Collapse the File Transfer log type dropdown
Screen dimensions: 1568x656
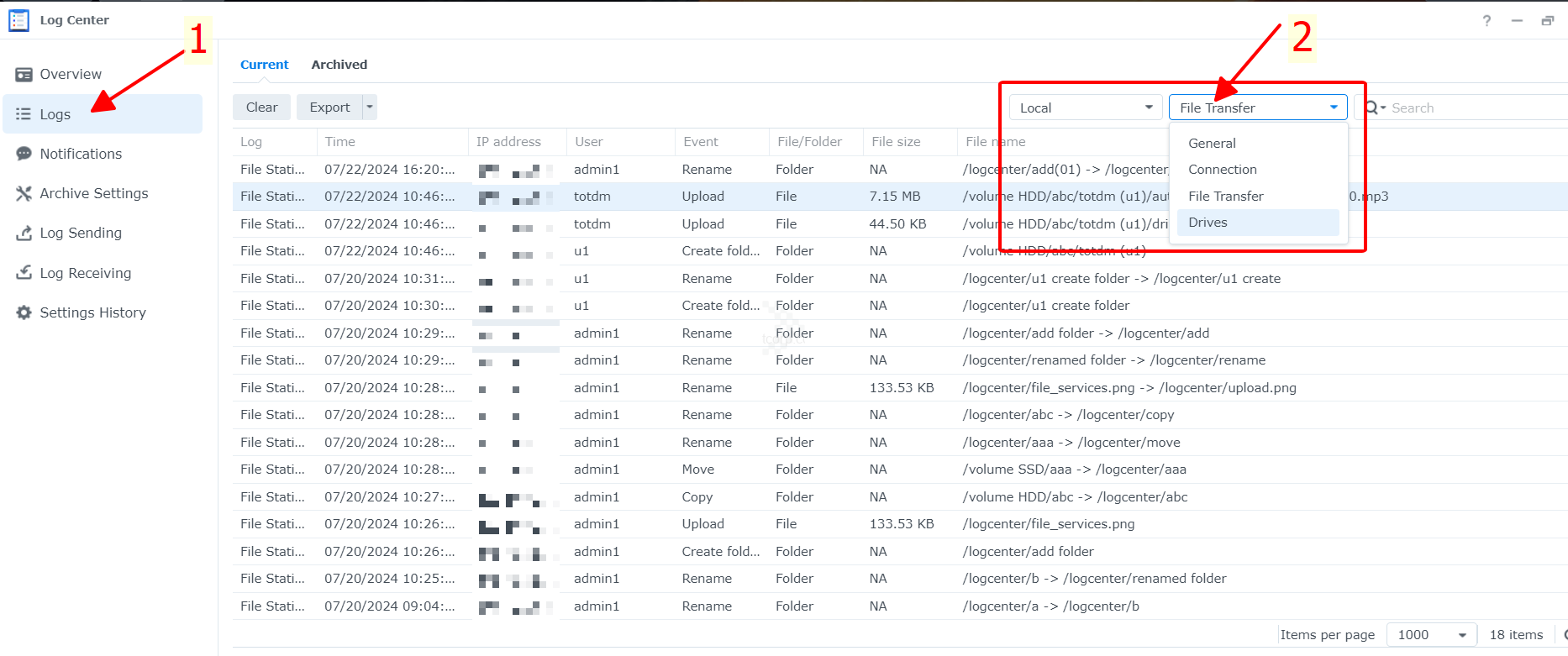pos(1334,108)
